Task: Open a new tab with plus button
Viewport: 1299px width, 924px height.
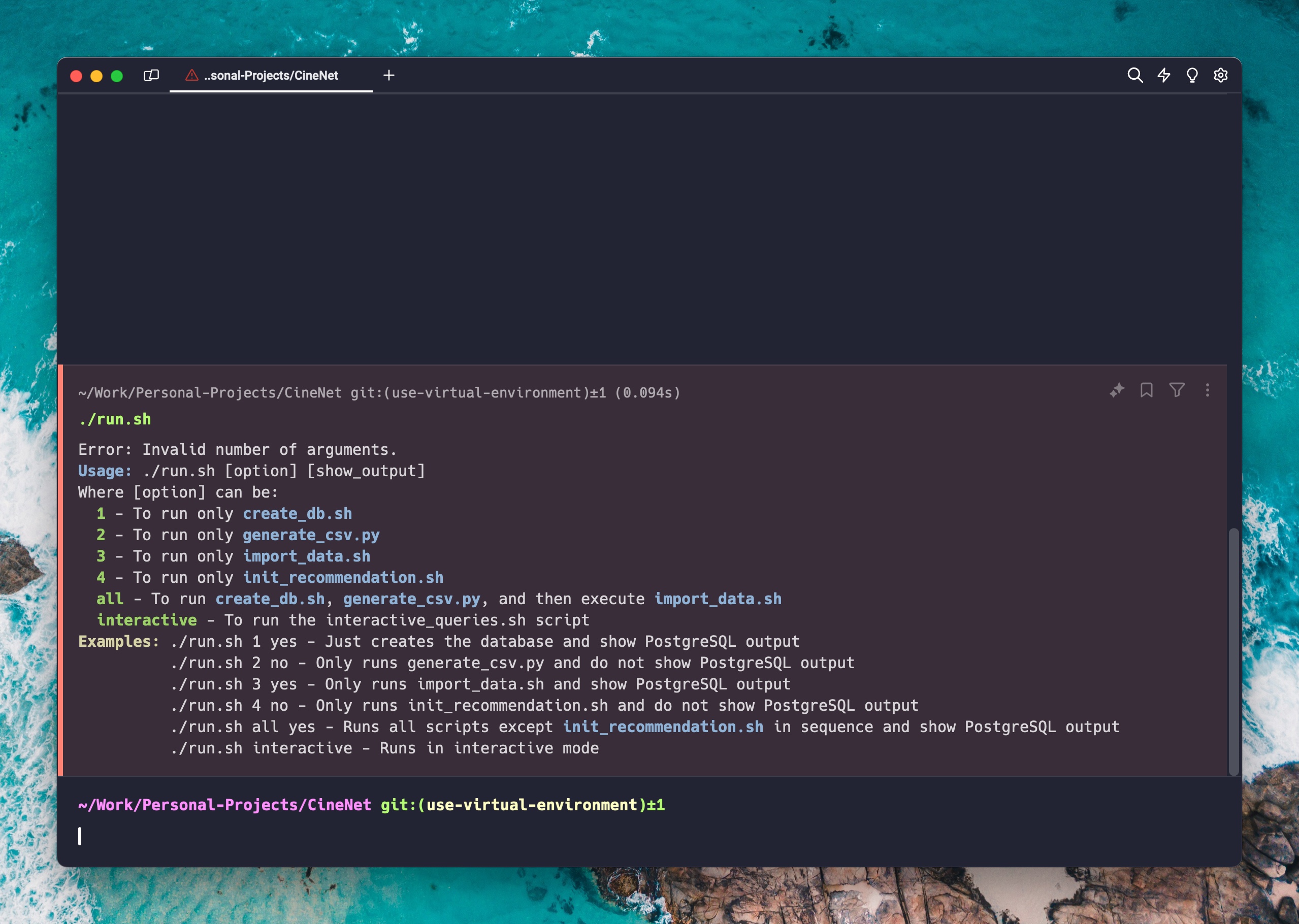Action: pos(388,76)
